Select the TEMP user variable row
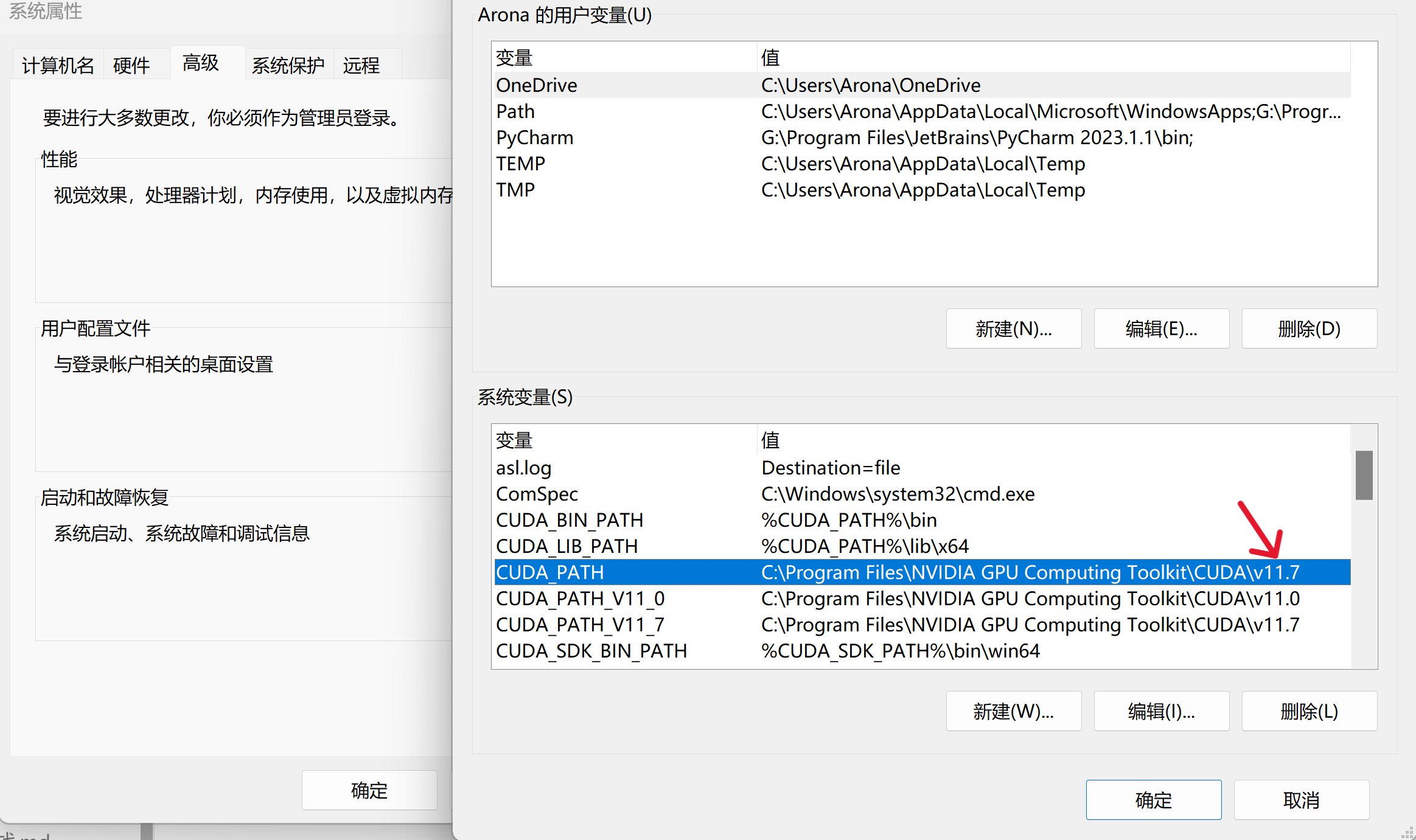The width and height of the screenshot is (1416, 840). coord(922,164)
